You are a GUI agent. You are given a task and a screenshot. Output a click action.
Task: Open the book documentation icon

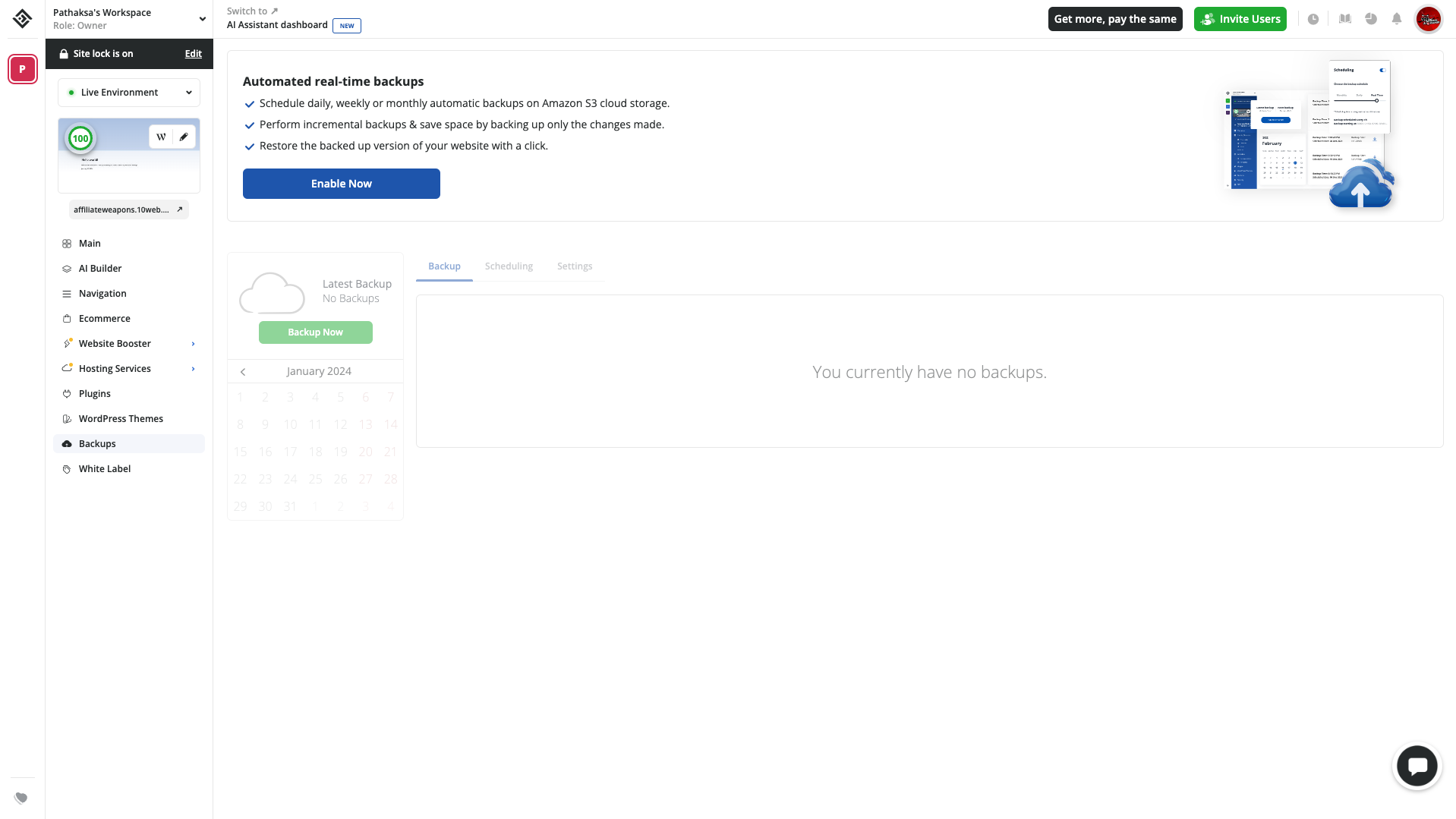[x=1344, y=19]
